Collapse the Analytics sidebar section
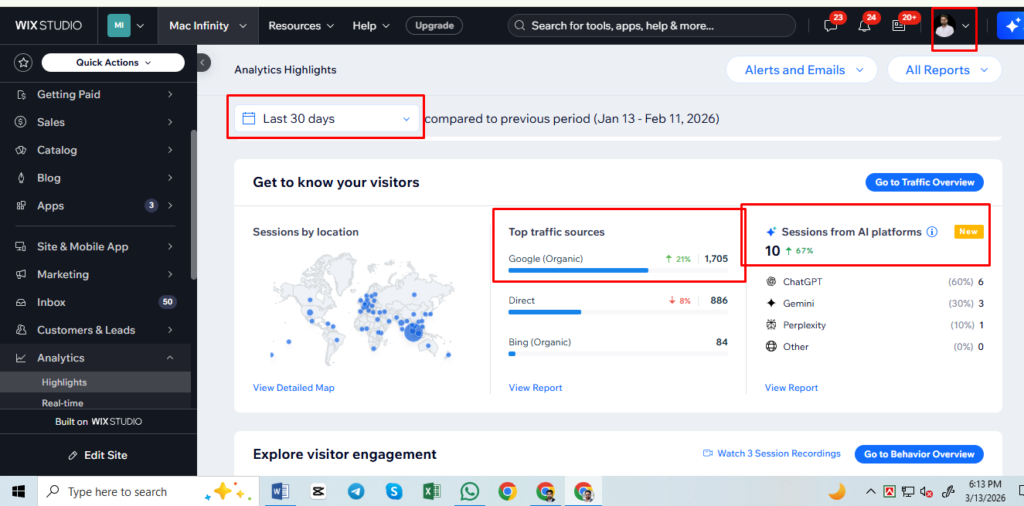Viewport: 1024px width, 506px height. 170,358
